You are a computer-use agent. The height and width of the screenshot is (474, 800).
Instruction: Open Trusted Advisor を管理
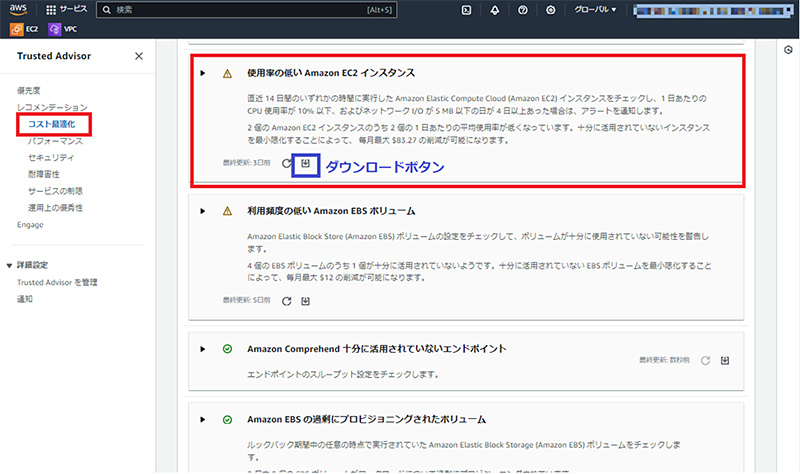(x=57, y=282)
